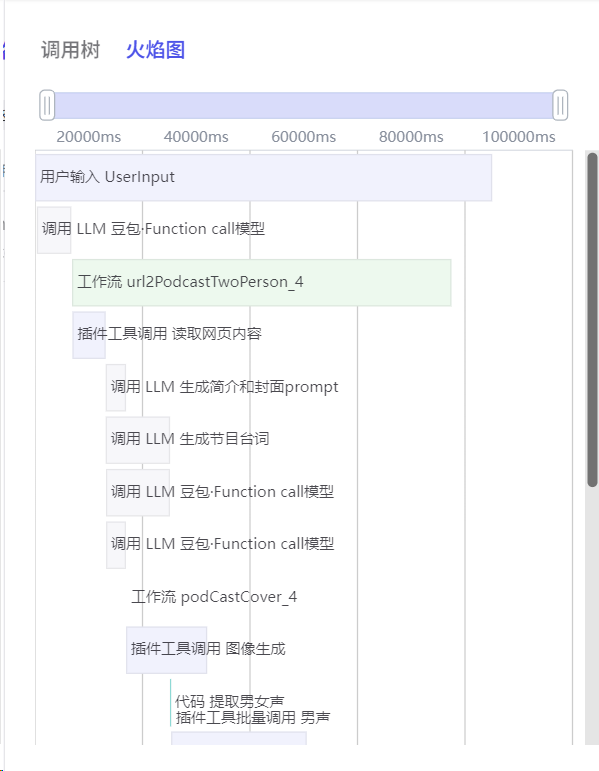Select the 用户输入 UserInput span bar
The height and width of the screenshot is (771, 599).
pyautogui.click(x=264, y=178)
